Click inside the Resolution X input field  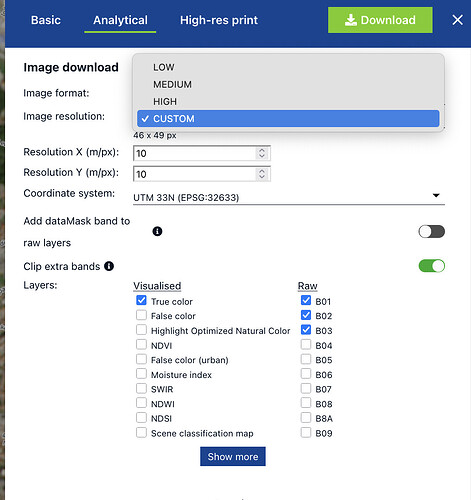pyautogui.click(x=195, y=153)
